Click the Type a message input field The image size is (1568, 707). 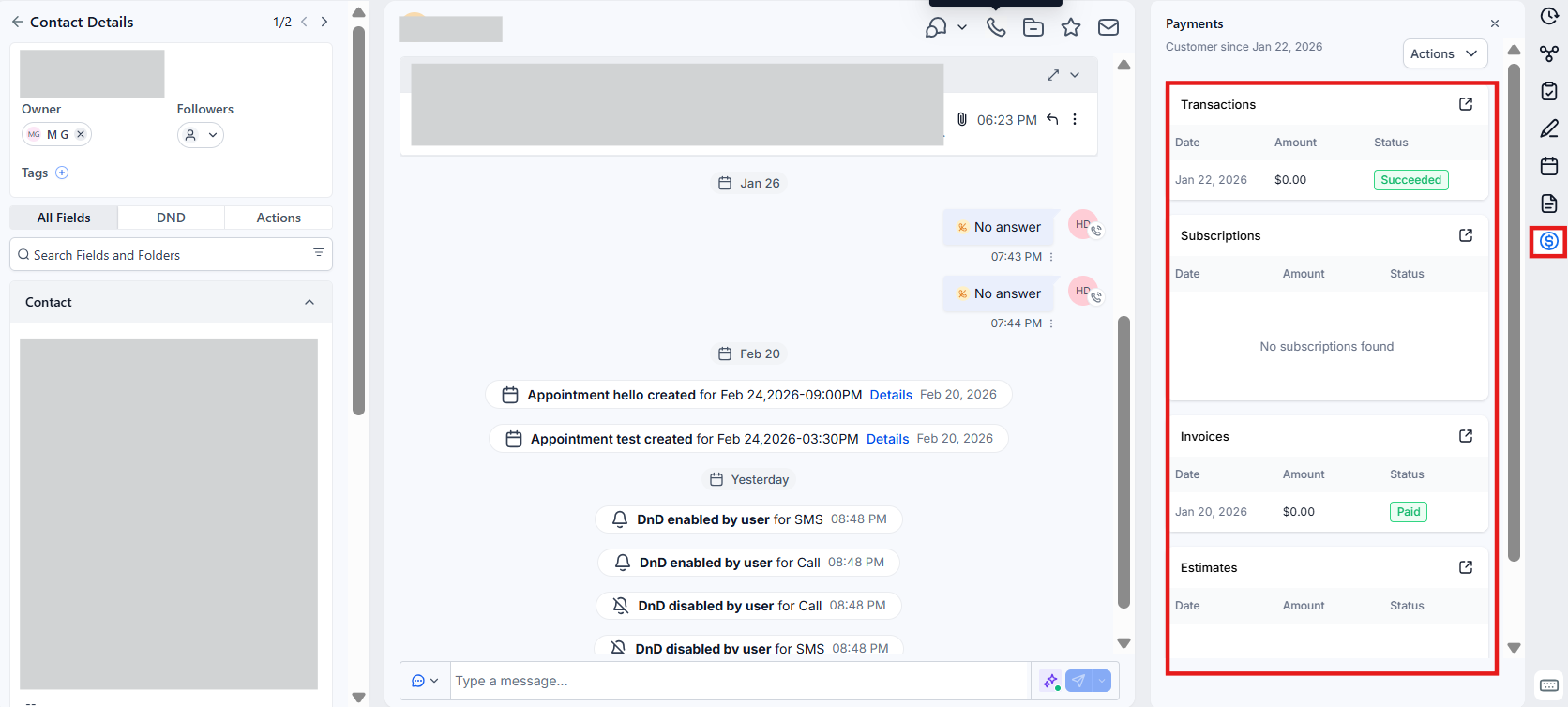[x=739, y=681]
